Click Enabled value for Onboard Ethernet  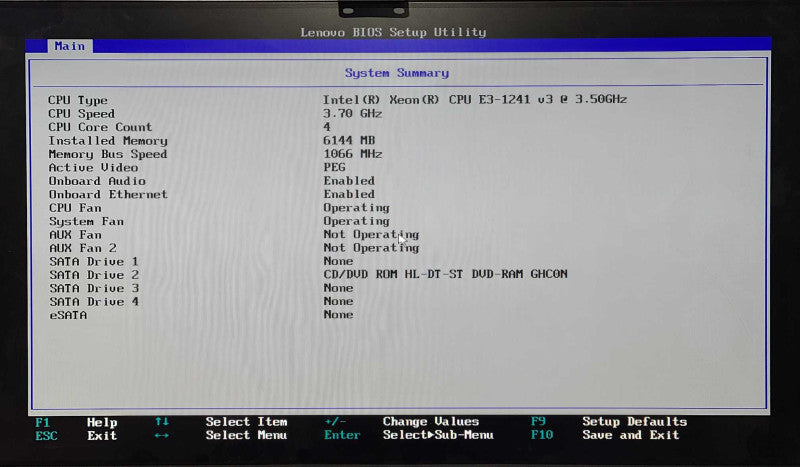click(x=349, y=194)
